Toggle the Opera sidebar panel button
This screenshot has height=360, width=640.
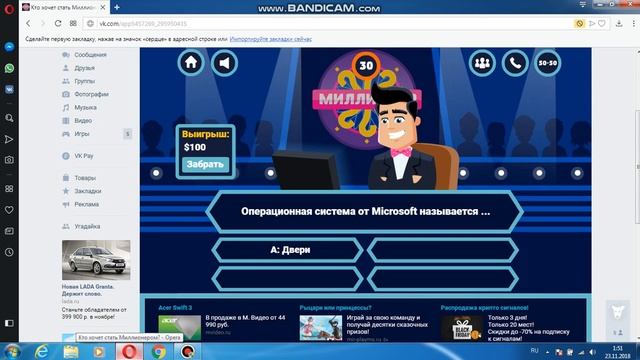tap(9, 323)
